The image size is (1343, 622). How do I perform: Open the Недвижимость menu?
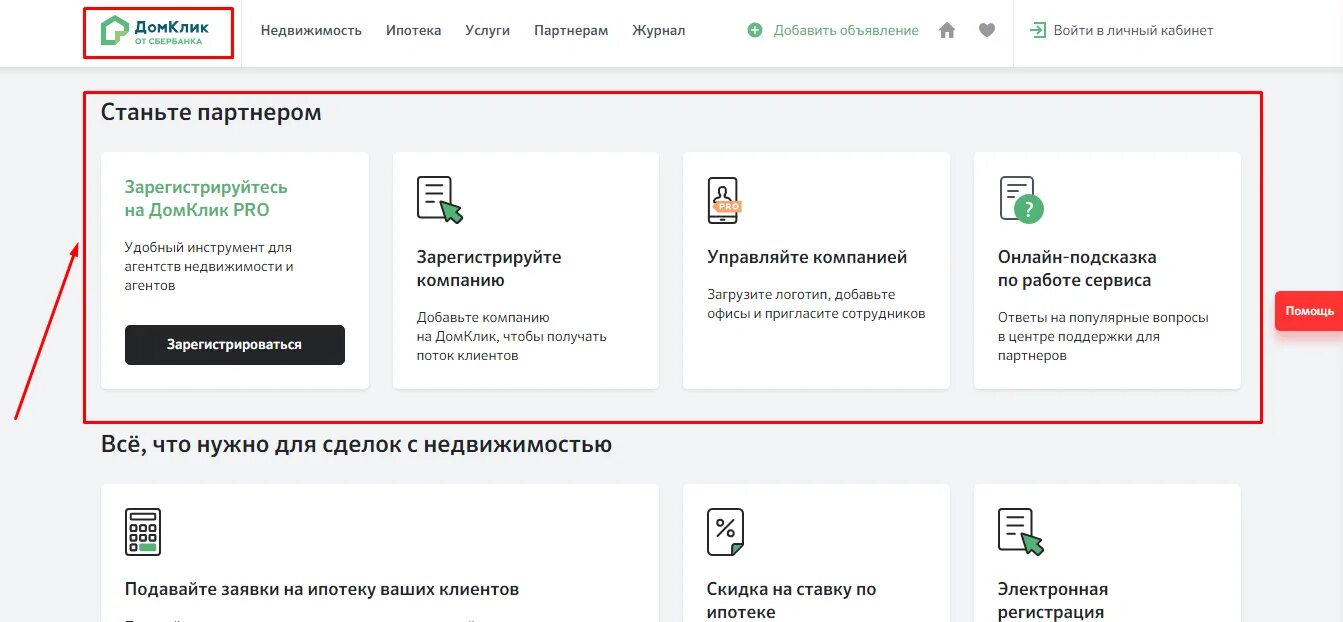[x=311, y=31]
